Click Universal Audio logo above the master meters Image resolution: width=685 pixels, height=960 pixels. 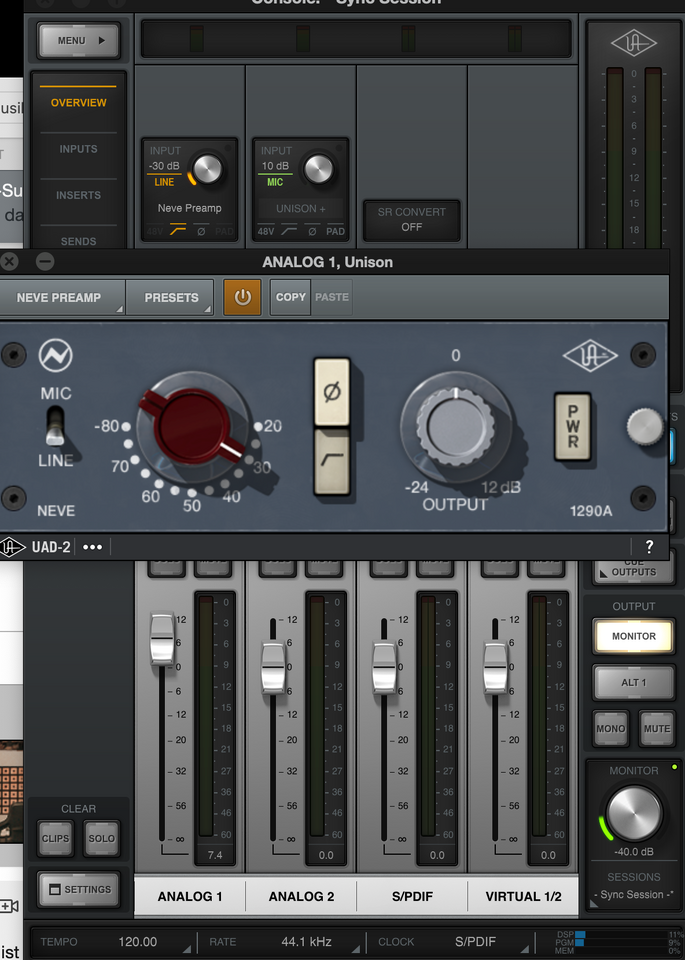tap(634, 43)
